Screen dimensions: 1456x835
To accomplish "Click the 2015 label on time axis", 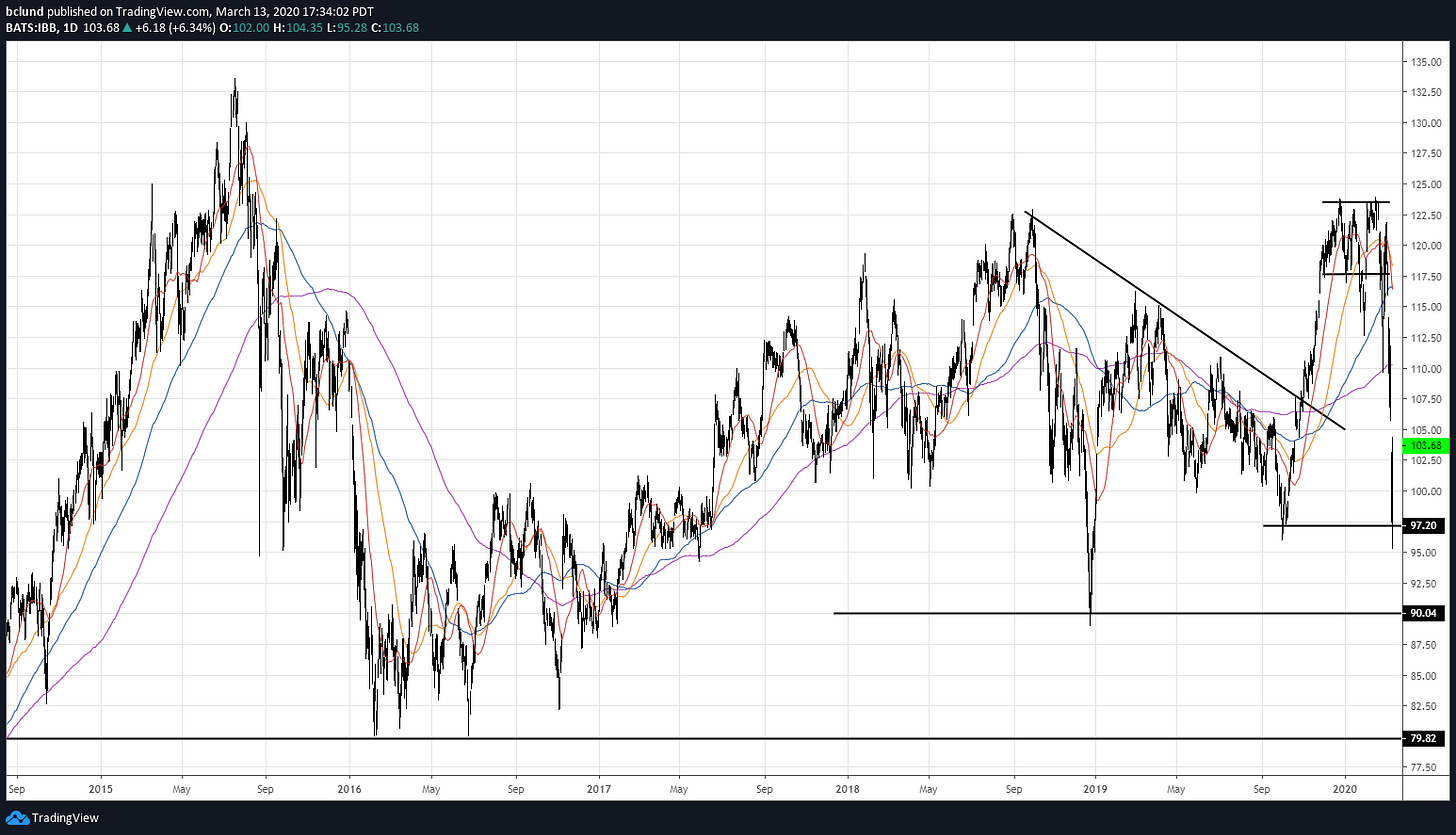I will 100,788.
